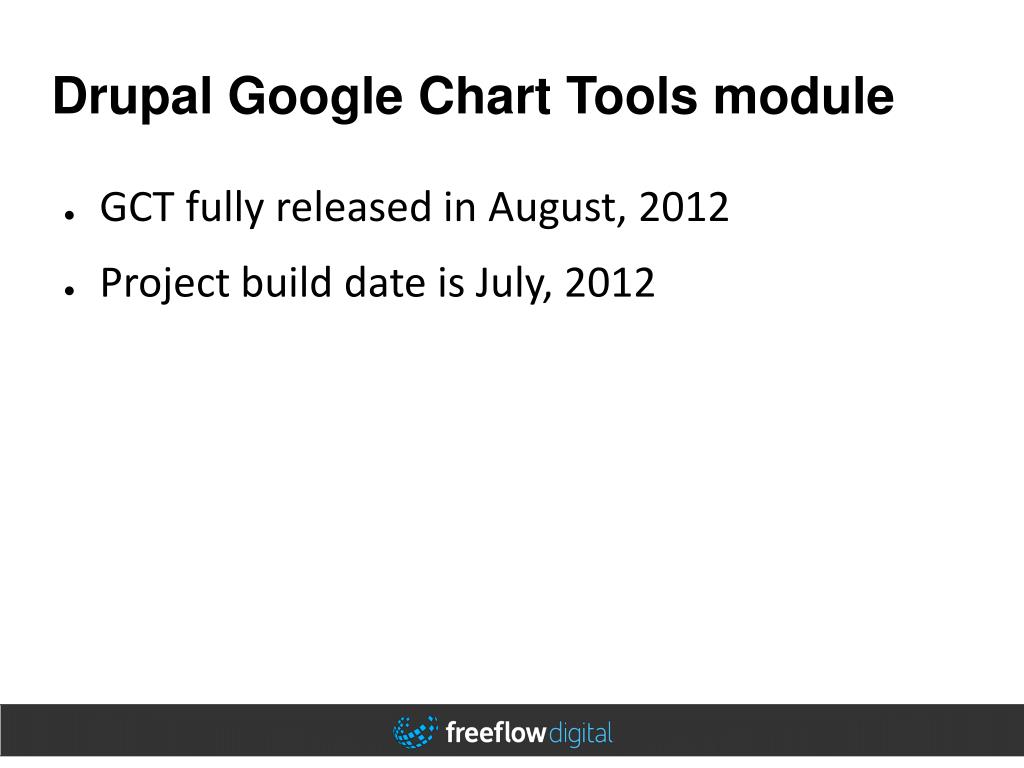Open the freeflow brand text link
Screen dimensions: 1024x768
(x=496, y=732)
